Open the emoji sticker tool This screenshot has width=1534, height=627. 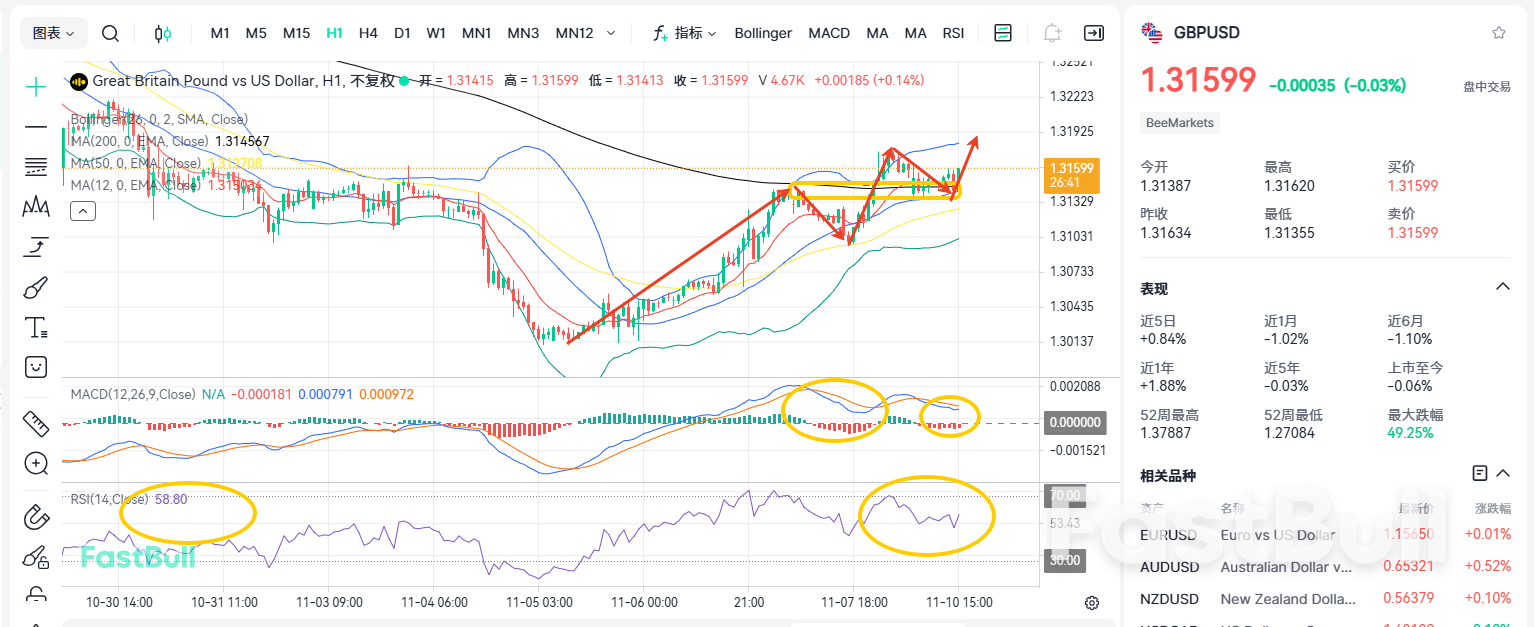pos(35,367)
